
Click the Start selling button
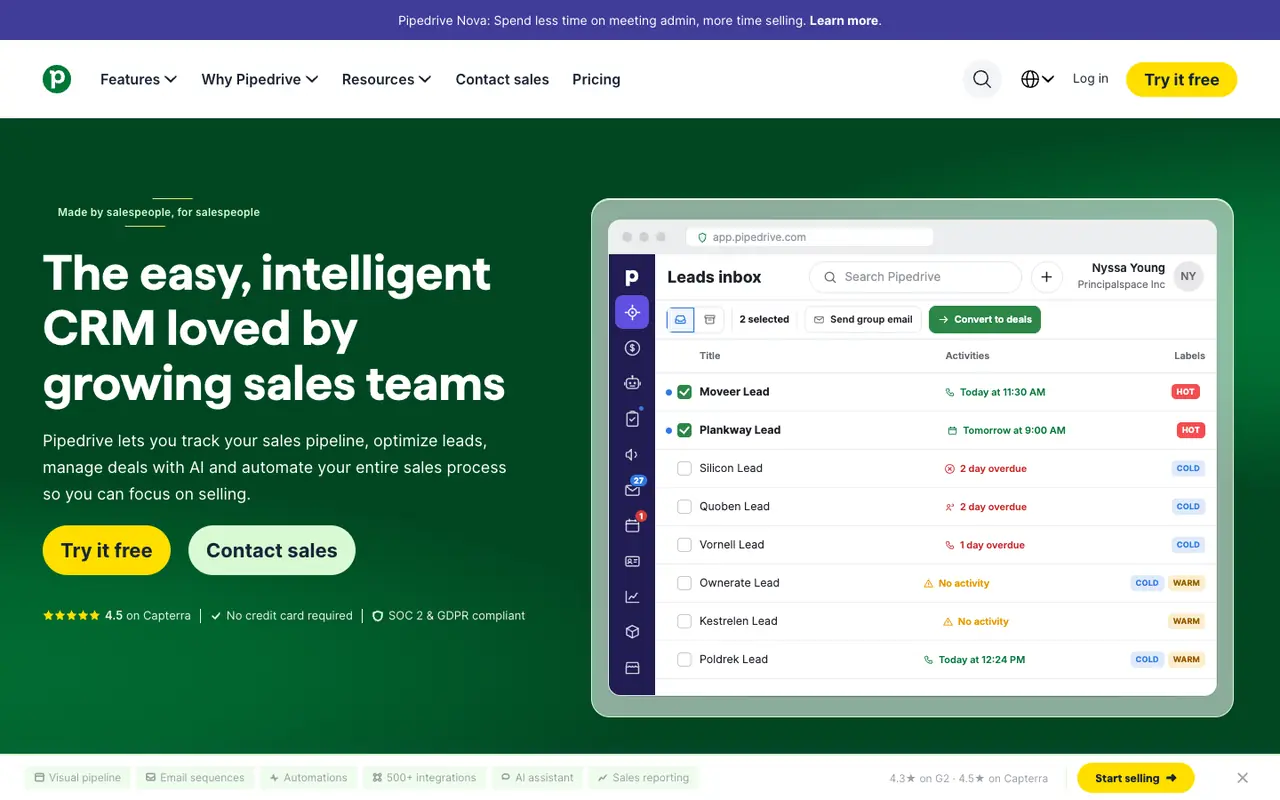point(1136,778)
